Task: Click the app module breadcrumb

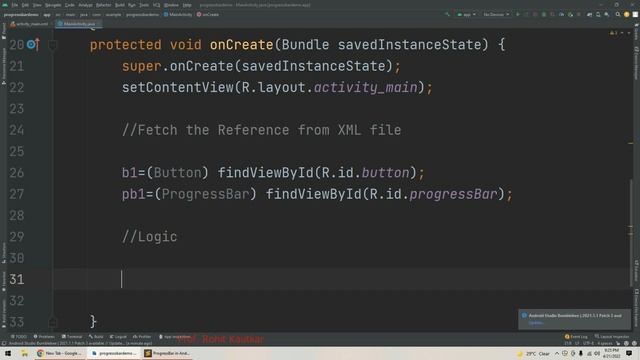Action: [47, 15]
